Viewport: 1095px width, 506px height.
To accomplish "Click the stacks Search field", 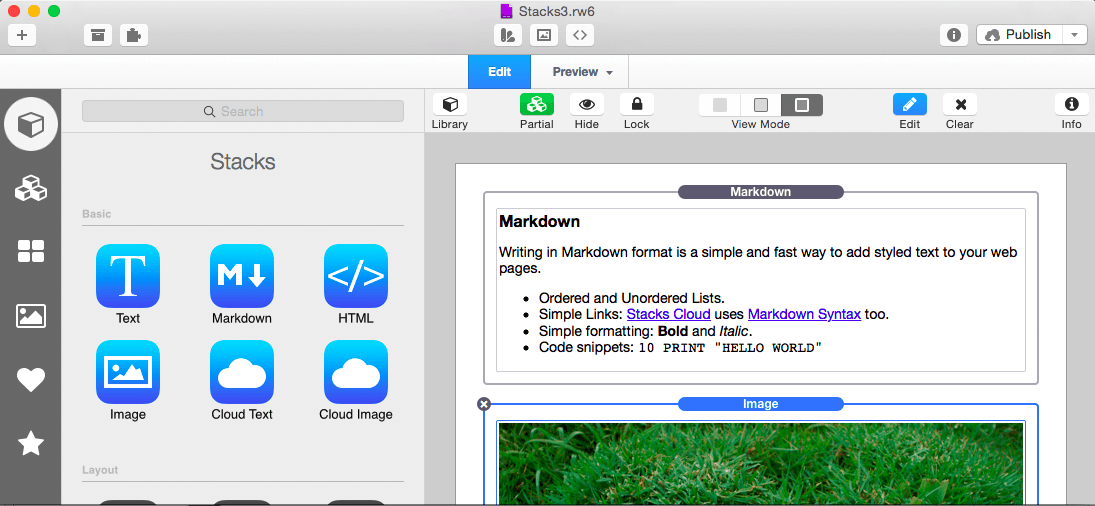I will coord(243,111).
